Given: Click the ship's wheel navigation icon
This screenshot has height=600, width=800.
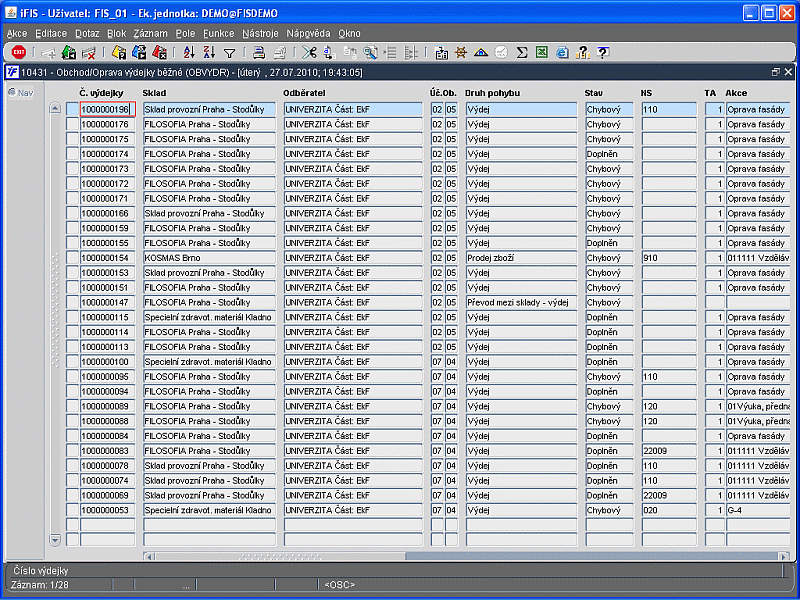Looking at the screenshot, I should (x=461, y=52).
